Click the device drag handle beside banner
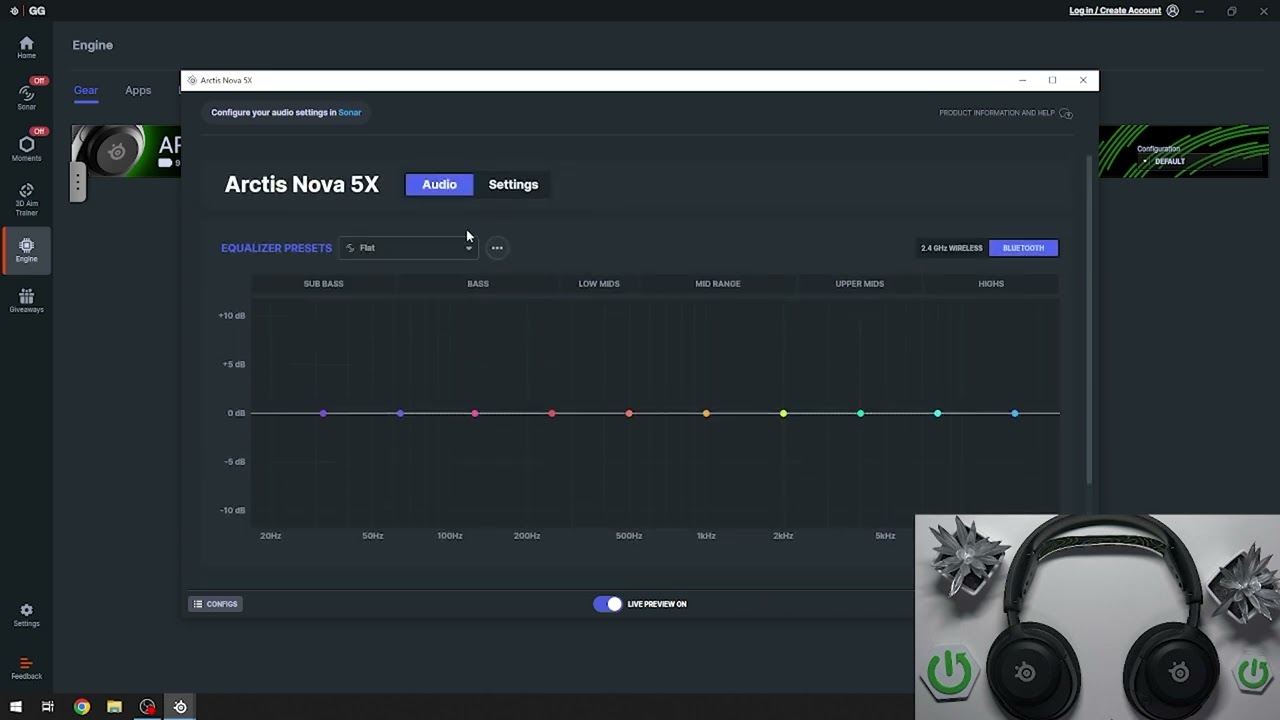This screenshot has width=1280, height=720. (77, 182)
